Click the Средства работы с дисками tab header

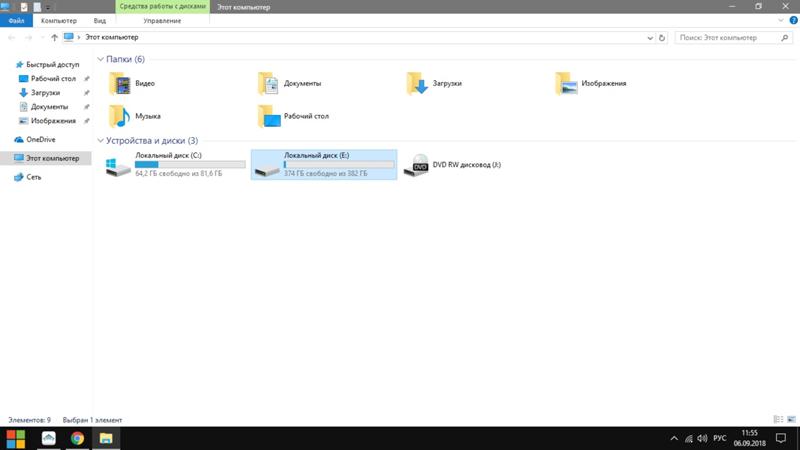pyautogui.click(x=162, y=7)
